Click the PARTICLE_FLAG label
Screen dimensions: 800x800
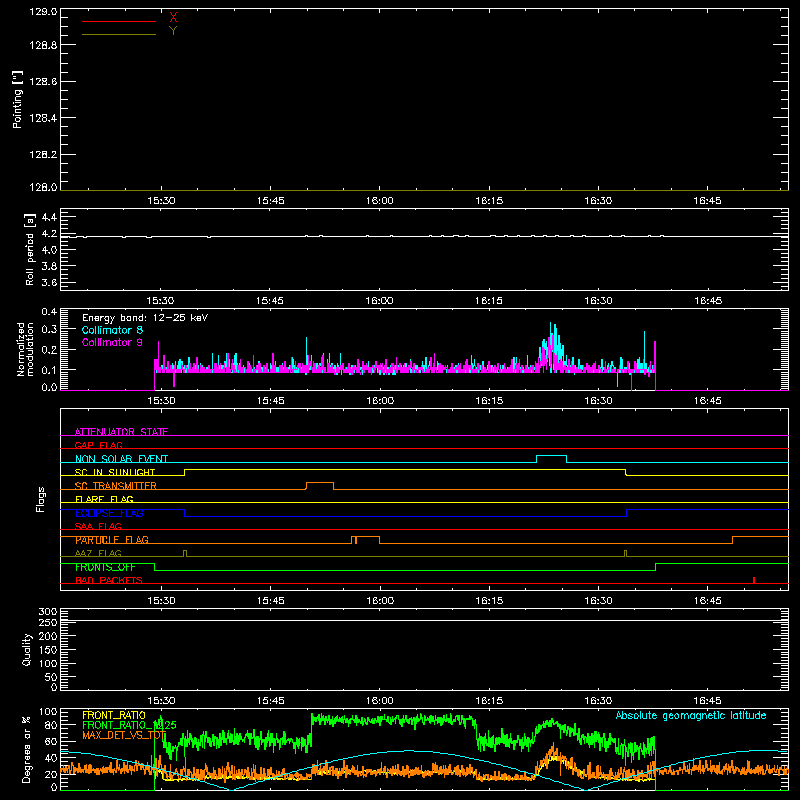coord(112,540)
